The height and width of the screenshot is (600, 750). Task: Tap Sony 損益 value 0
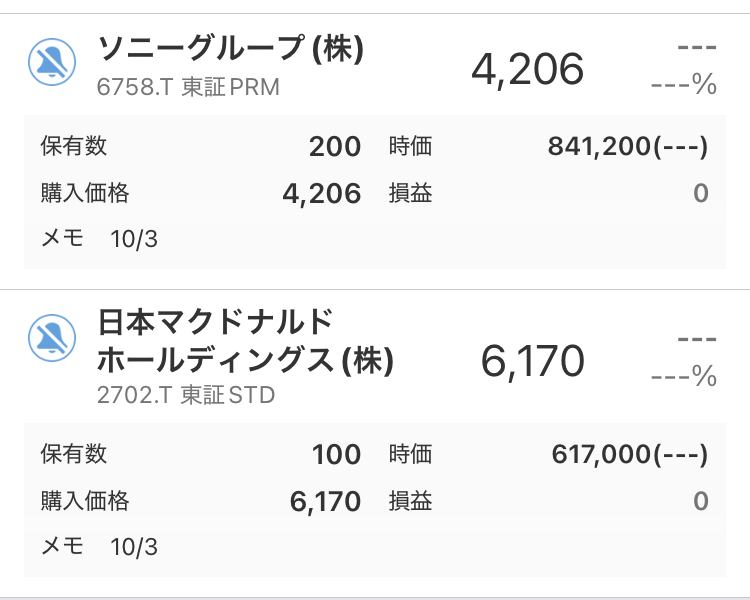pyautogui.click(x=700, y=194)
